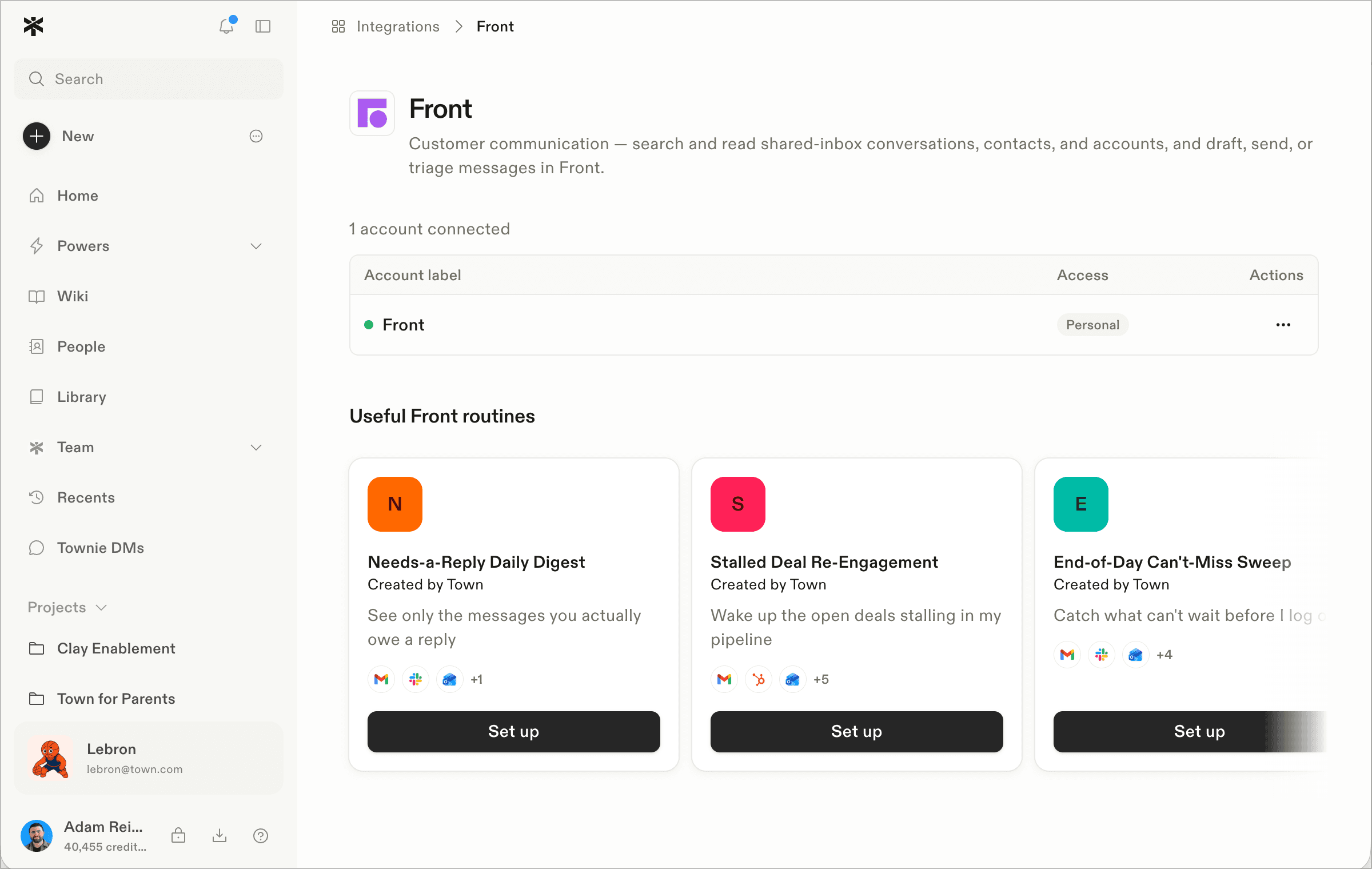Open the help question mark icon
The image size is (1372, 869).
click(261, 836)
